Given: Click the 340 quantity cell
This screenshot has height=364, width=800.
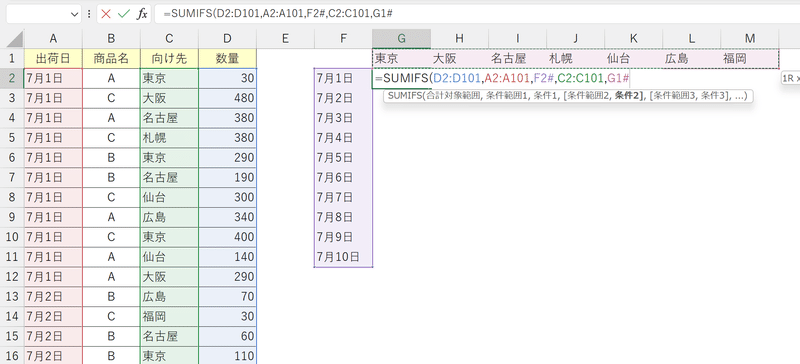Looking at the screenshot, I should pos(228,217).
